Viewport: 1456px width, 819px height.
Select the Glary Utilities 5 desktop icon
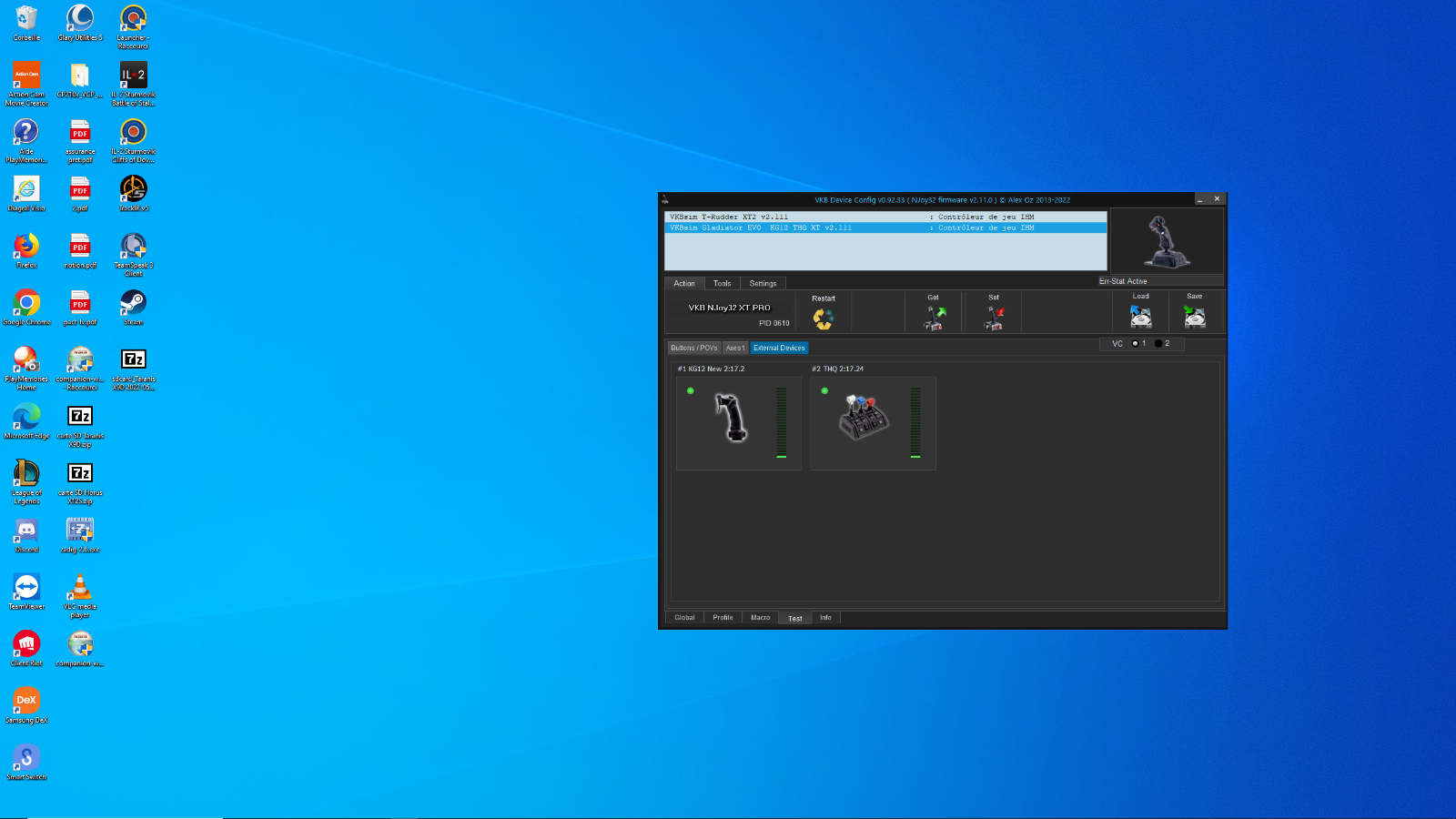[80, 25]
